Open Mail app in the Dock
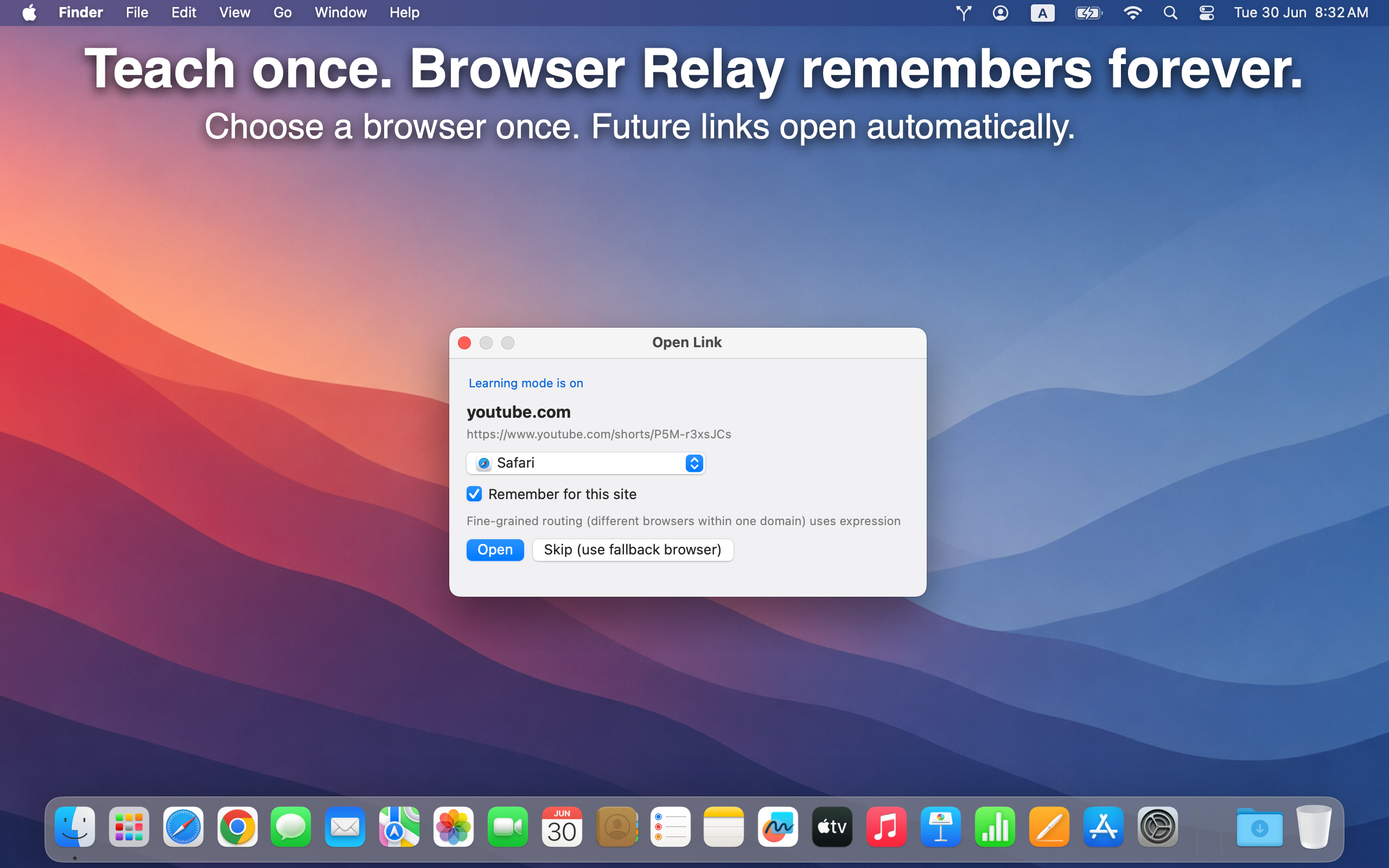The image size is (1389, 868). click(x=346, y=827)
